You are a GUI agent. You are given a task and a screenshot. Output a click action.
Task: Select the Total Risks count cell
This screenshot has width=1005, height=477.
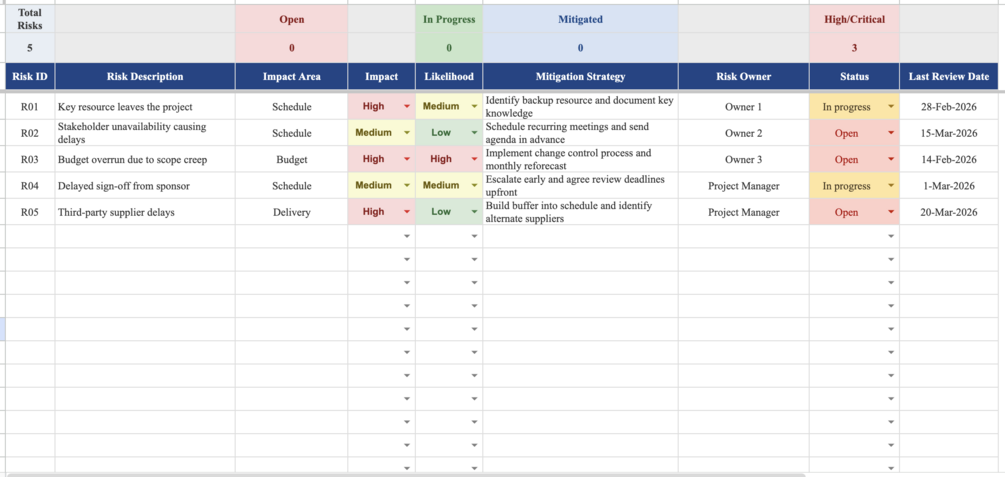[30, 48]
